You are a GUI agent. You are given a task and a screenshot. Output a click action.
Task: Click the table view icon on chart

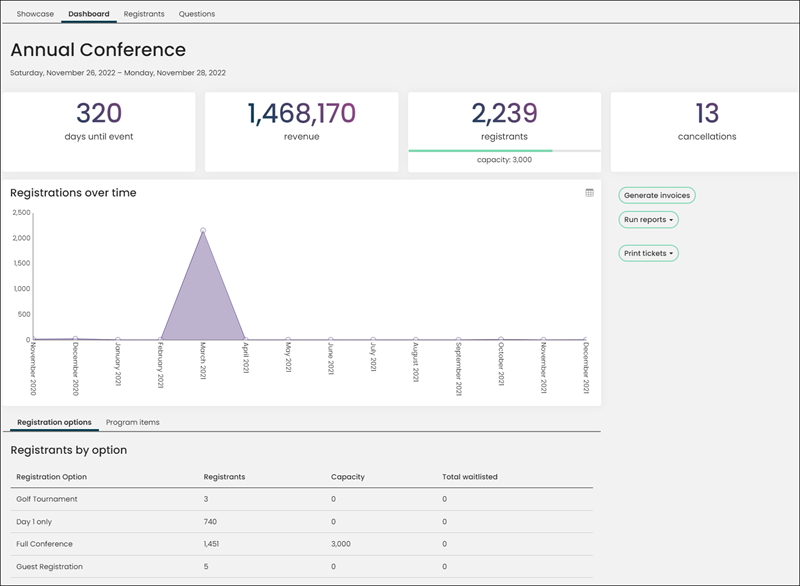pyautogui.click(x=589, y=193)
